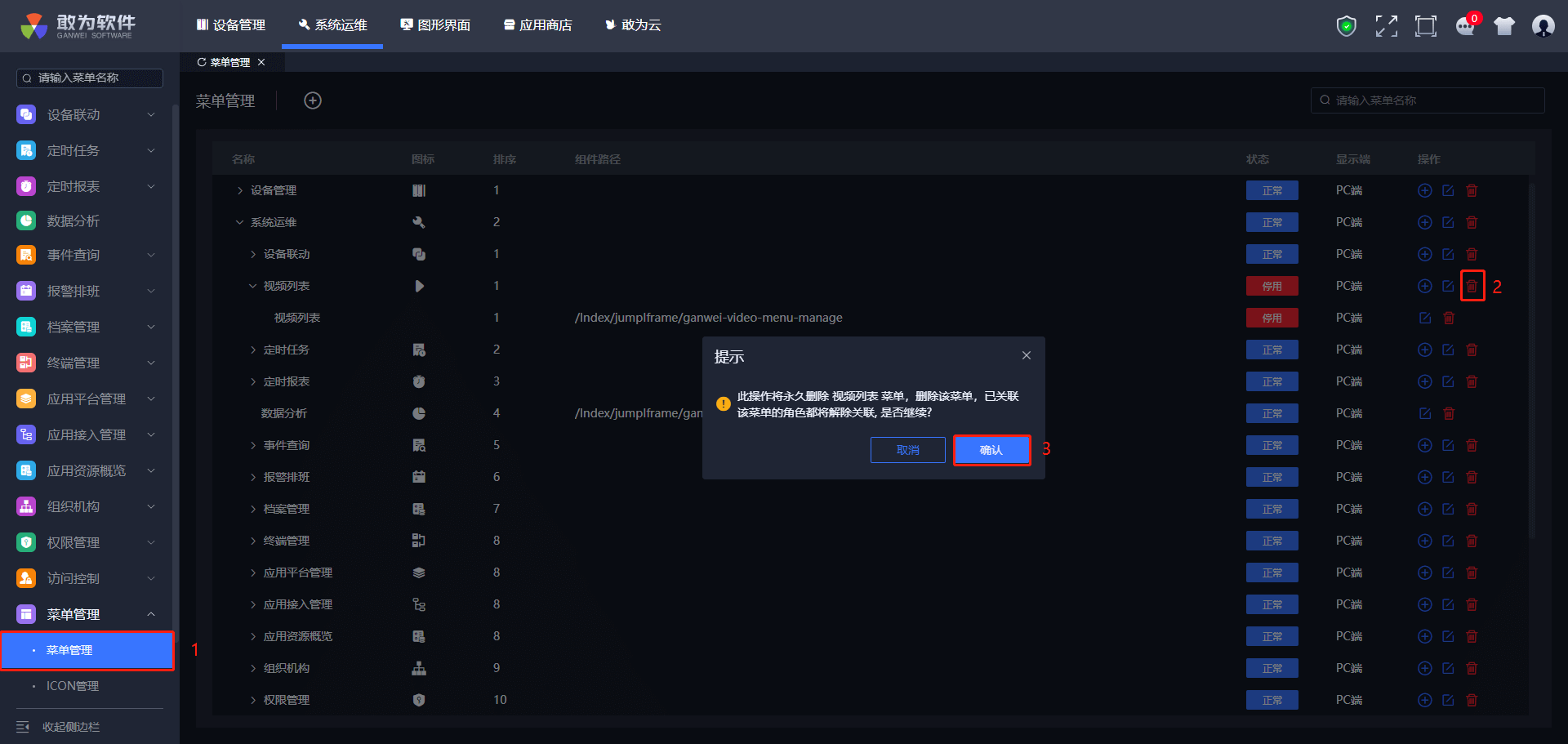Open the 应用商店 top menu

point(537,25)
